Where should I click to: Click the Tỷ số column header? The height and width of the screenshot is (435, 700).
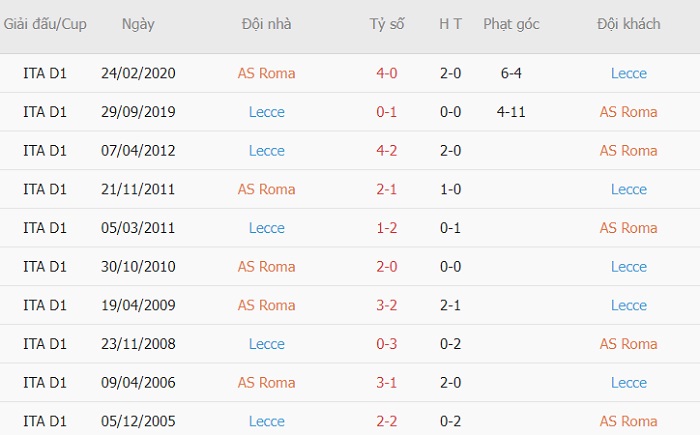(387, 24)
